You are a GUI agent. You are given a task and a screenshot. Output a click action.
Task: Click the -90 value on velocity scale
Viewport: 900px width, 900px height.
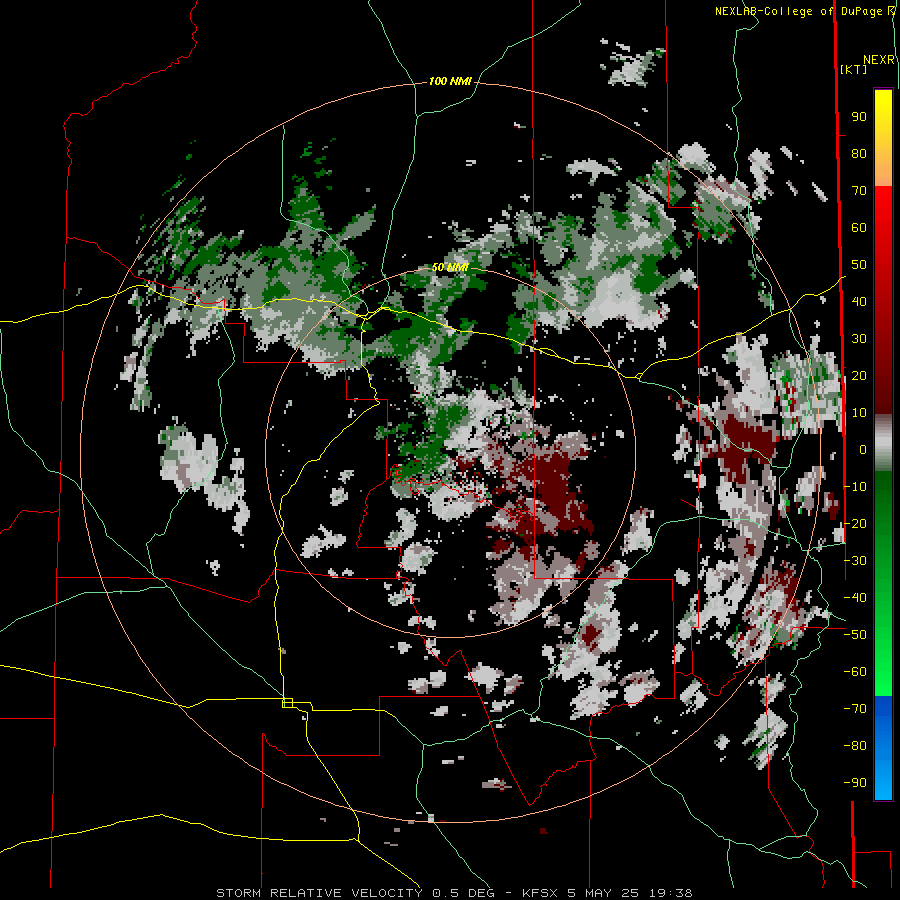pyautogui.click(x=855, y=783)
